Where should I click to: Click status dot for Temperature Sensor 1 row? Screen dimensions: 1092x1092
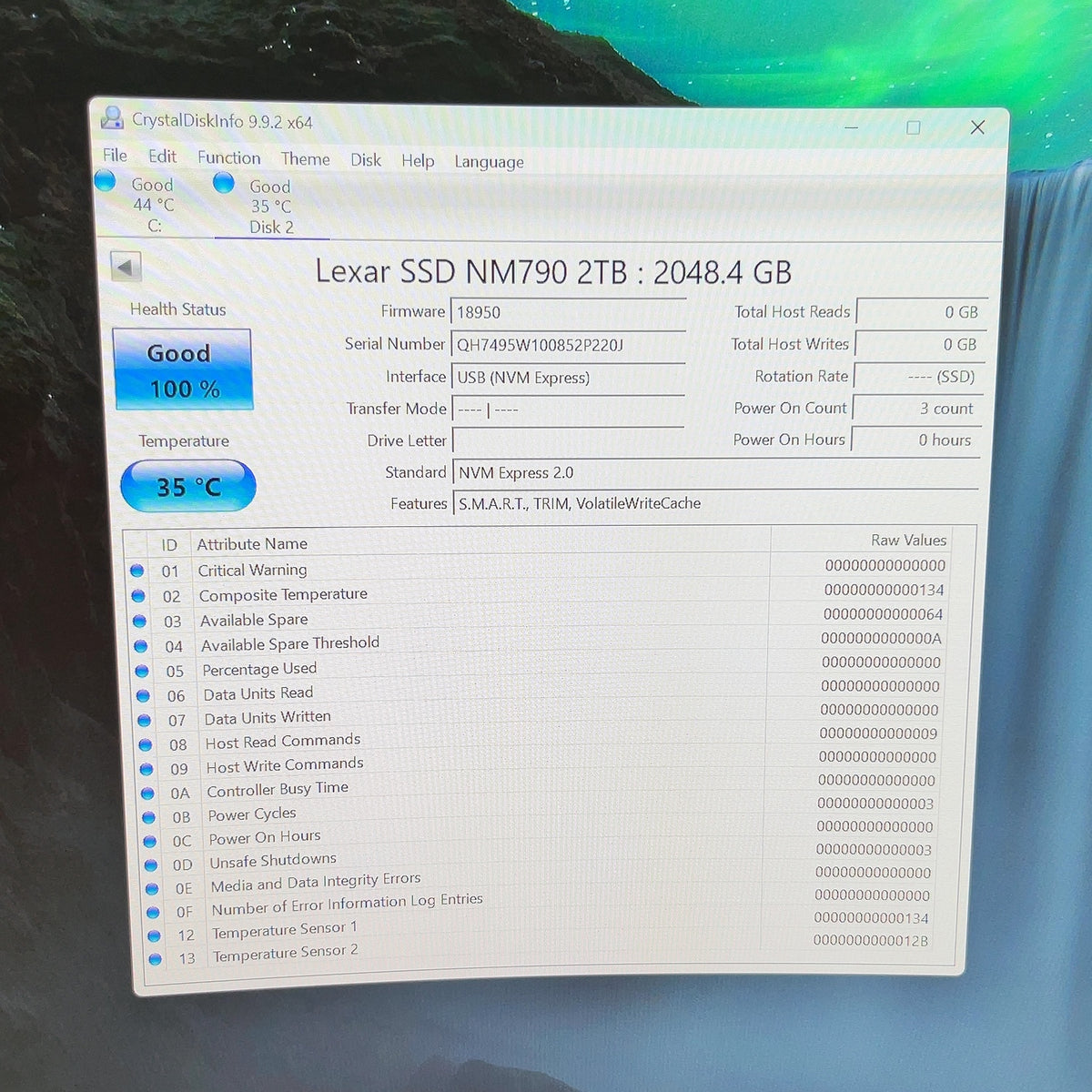154,935
